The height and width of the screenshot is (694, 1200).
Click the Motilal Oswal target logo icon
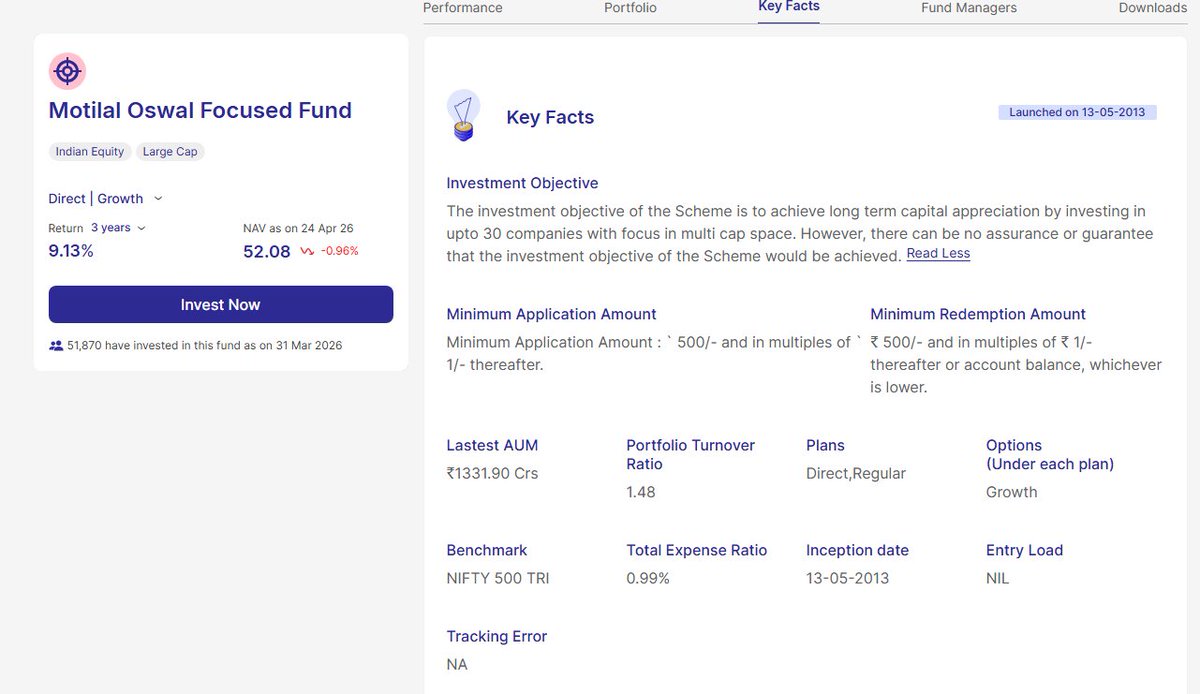click(67, 71)
